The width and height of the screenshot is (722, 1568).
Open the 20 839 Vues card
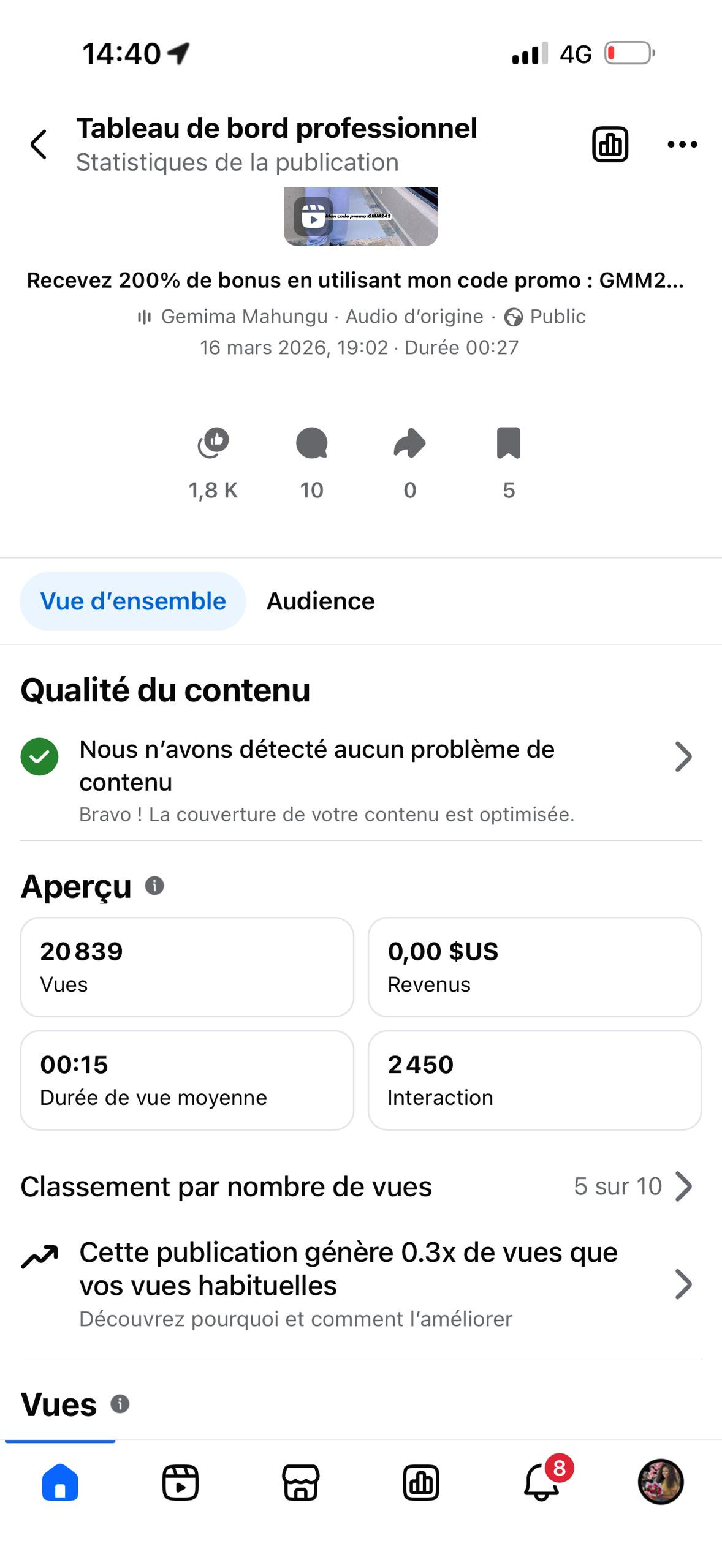pos(187,967)
